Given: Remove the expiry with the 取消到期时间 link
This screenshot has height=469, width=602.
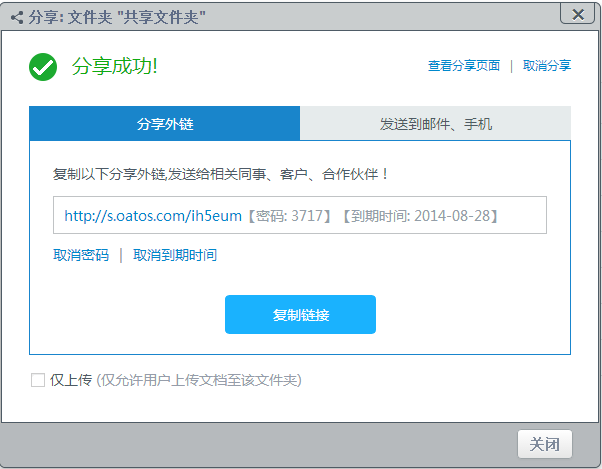Looking at the screenshot, I should pyautogui.click(x=175, y=255).
